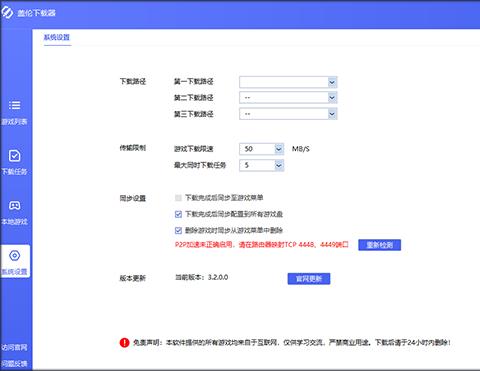Switch to the 系统设置 tab header
The height and width of the screenshot is (371, 480).
pyautogui.click(x=57, y=37)
